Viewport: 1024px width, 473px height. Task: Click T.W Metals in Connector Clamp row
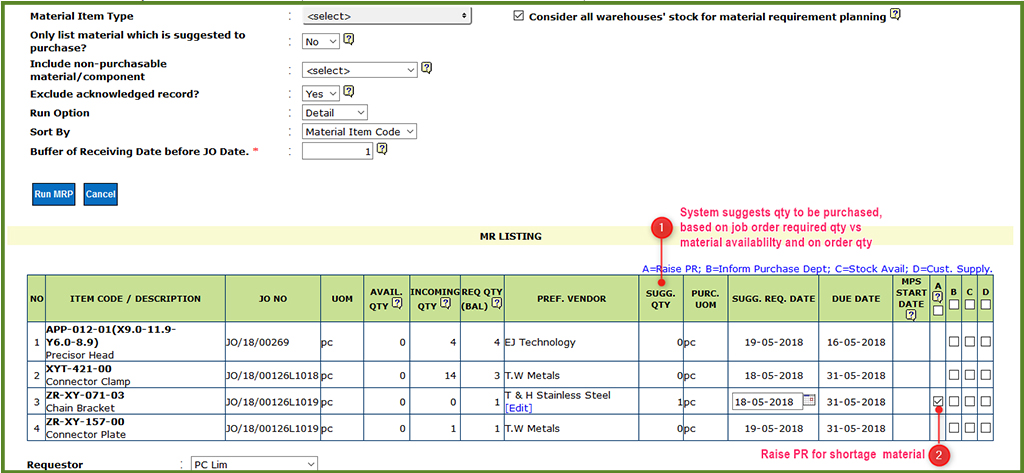pos(532,375)
